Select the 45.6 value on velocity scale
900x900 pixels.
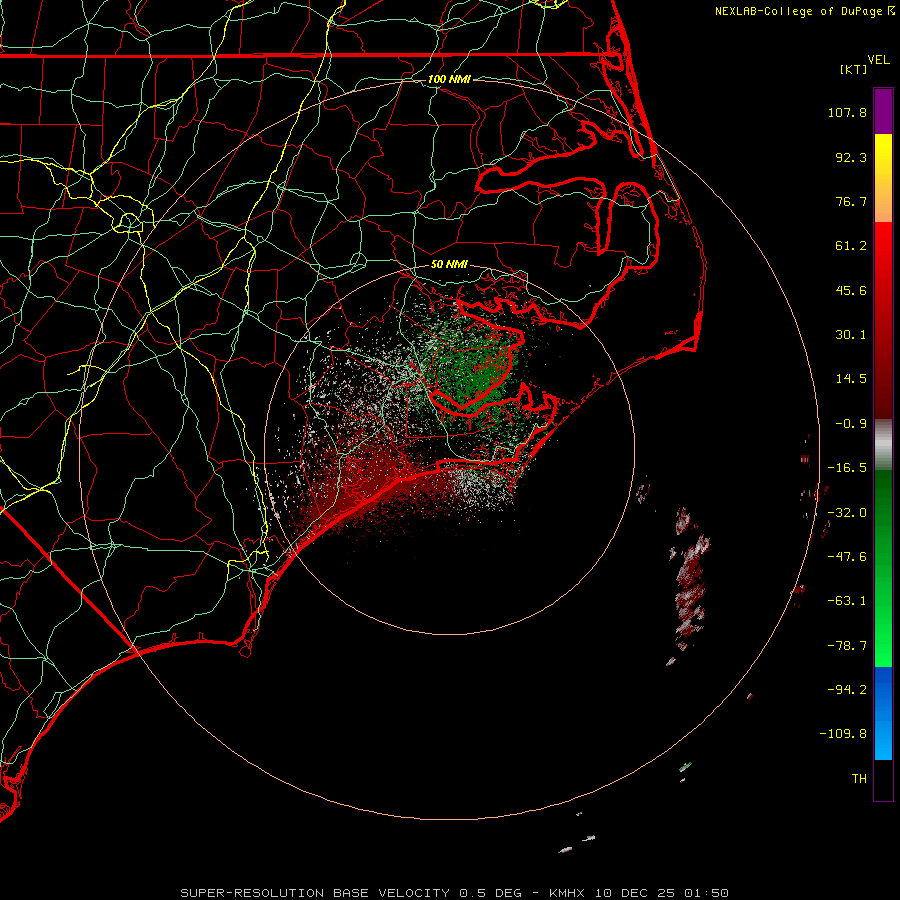pos(851,290)
